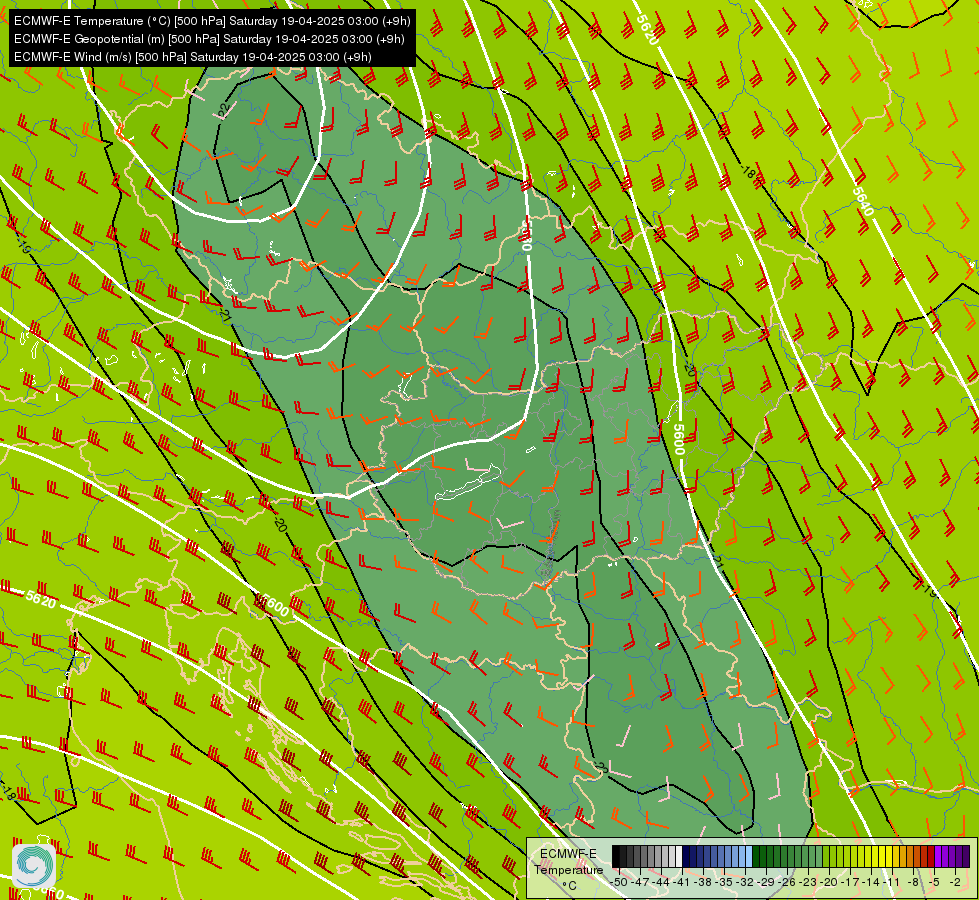
Task: Click the -47 legend tick label
Action: coord(640,882)
